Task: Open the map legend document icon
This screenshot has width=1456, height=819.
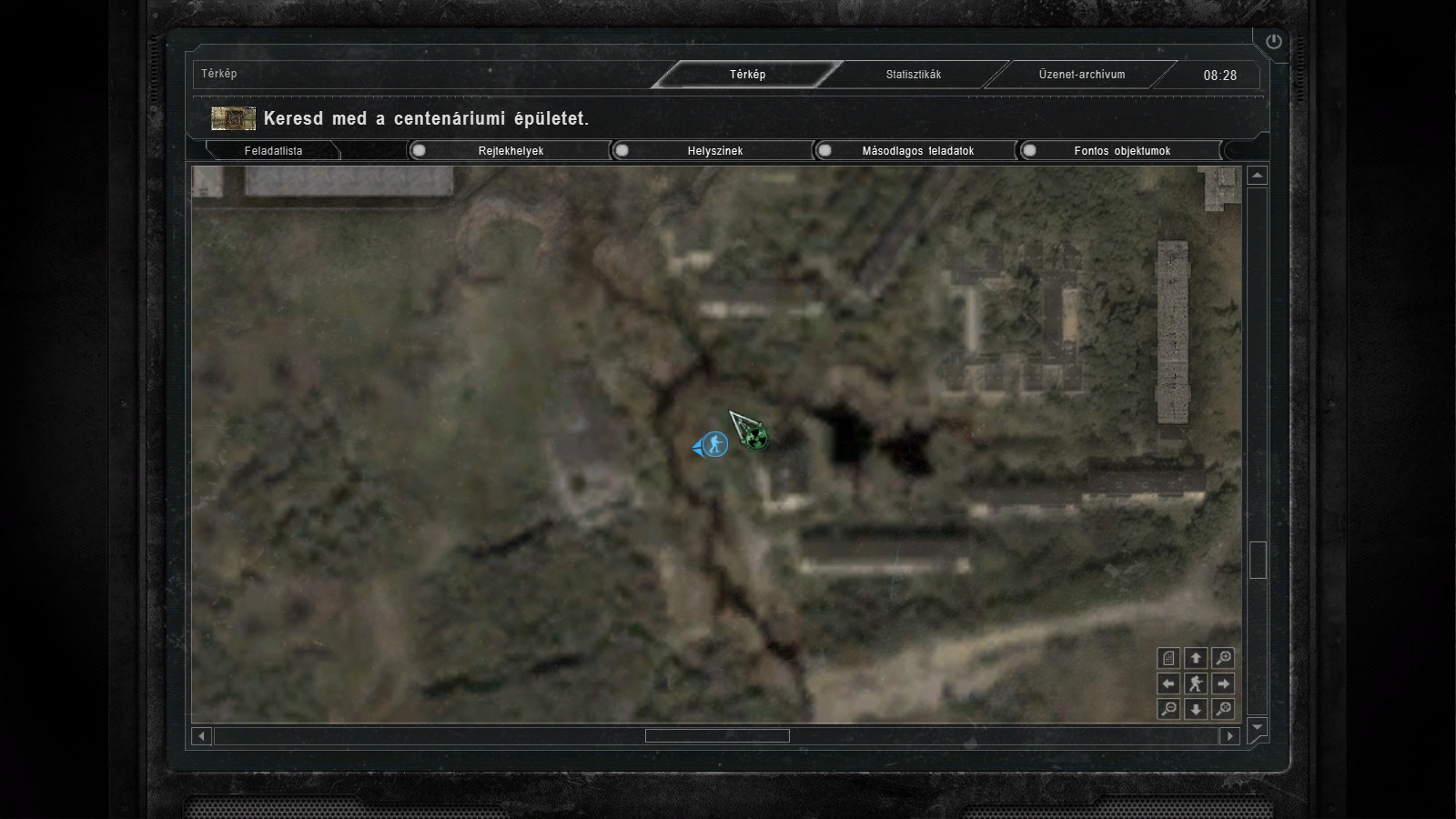Action: [1168, 657]
